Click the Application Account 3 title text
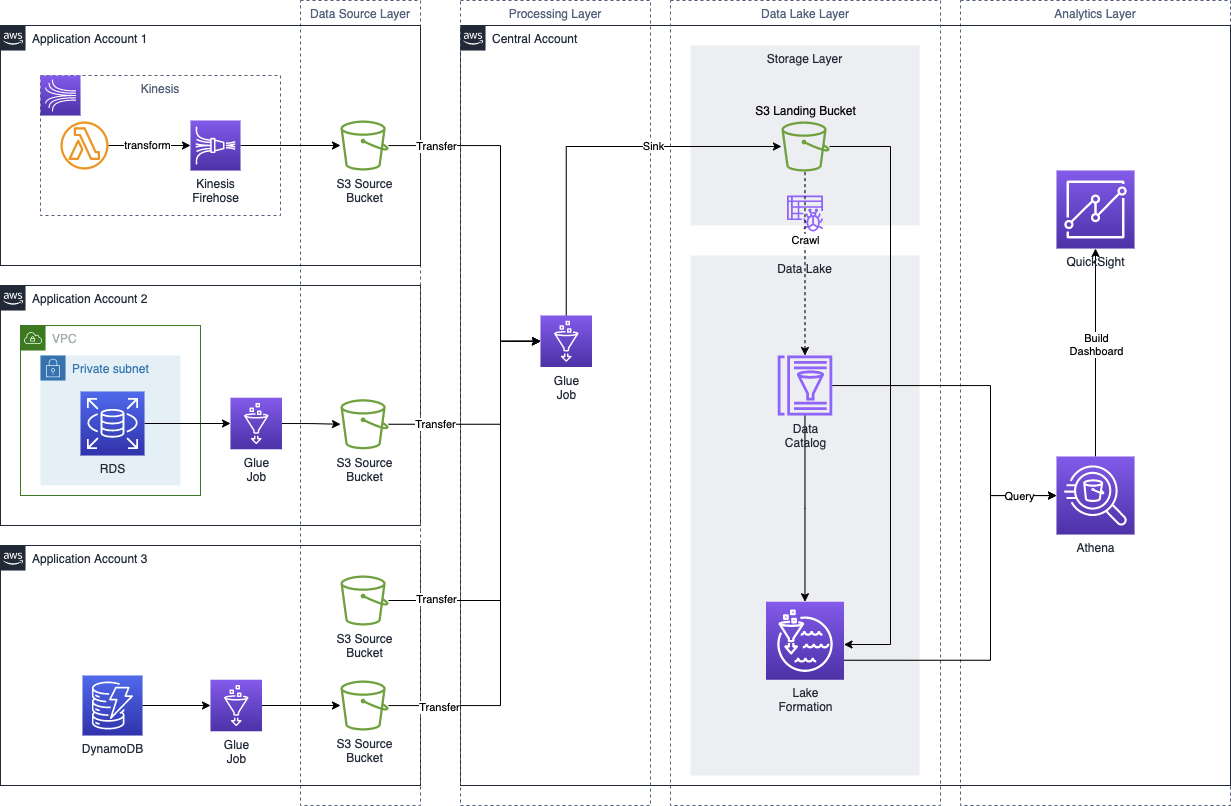1231x806 pixels. 90,559
